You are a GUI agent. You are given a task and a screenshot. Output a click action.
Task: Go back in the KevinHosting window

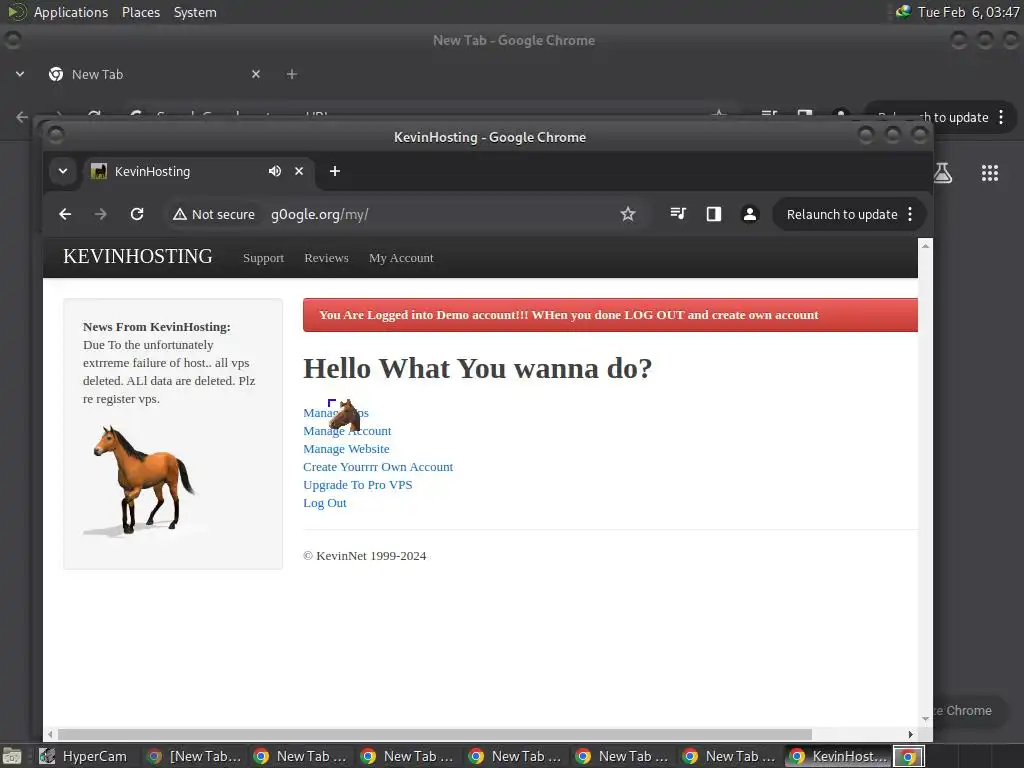pyautogui.click(x=65, y=214)
